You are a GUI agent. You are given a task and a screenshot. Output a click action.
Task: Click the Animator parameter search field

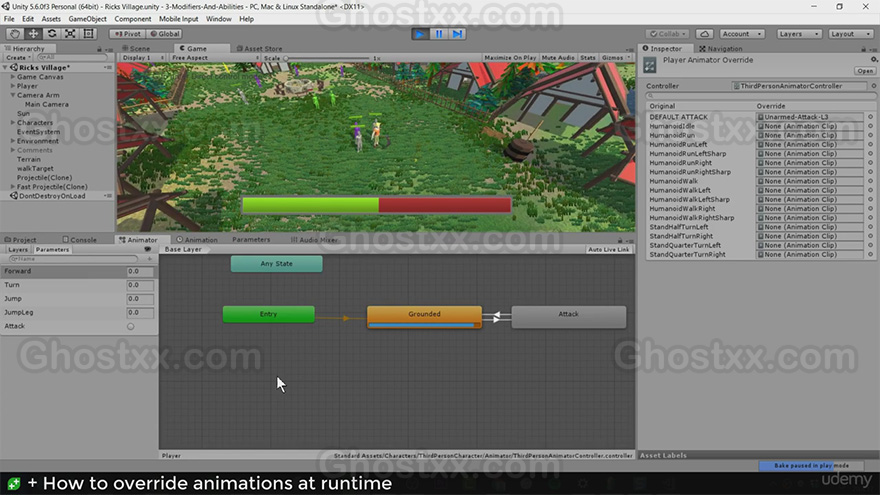(74, 259)
